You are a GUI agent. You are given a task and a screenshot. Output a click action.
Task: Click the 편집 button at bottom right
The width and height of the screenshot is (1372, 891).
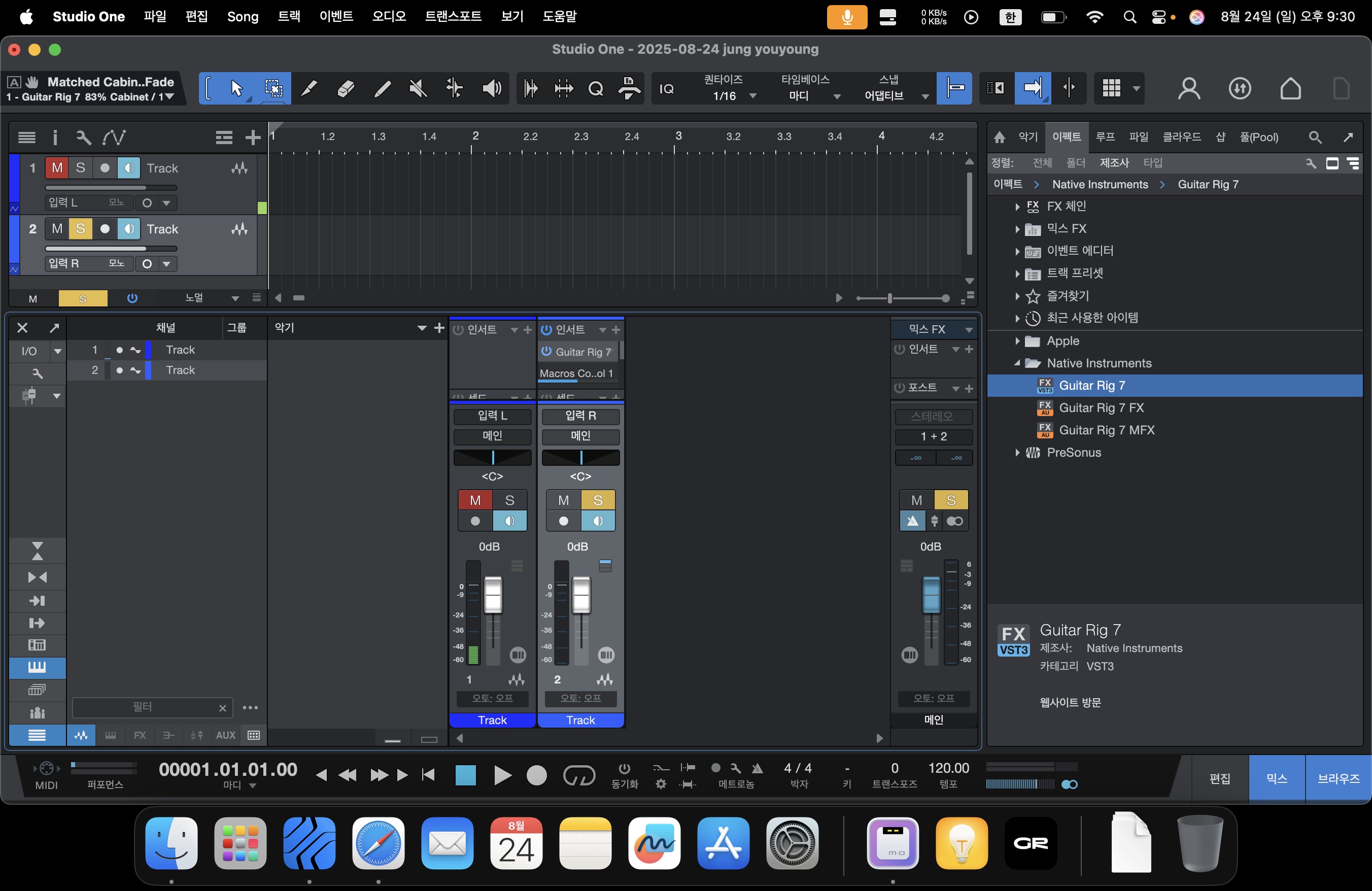[x=1219, y=778]
